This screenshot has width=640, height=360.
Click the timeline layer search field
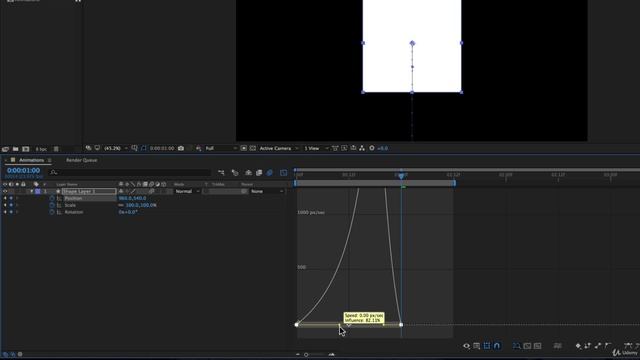tap(130, 173)
